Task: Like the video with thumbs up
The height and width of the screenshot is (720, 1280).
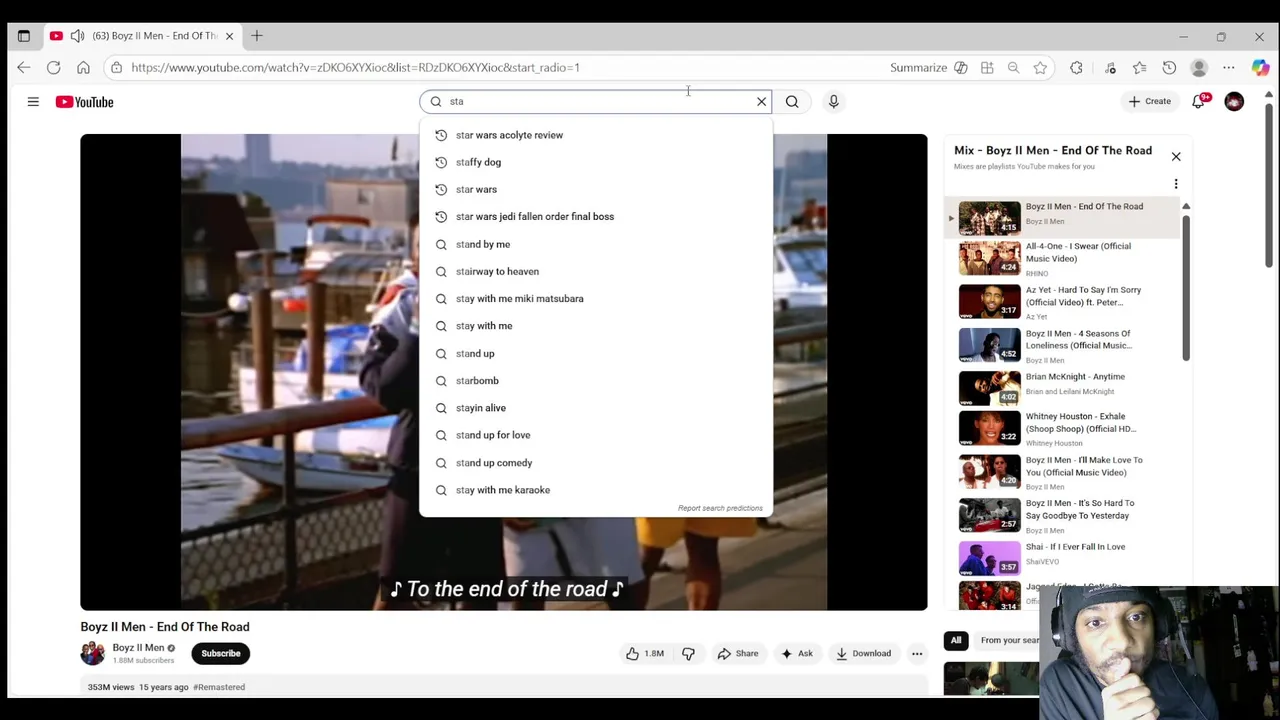Action: (x=645, y=654)
